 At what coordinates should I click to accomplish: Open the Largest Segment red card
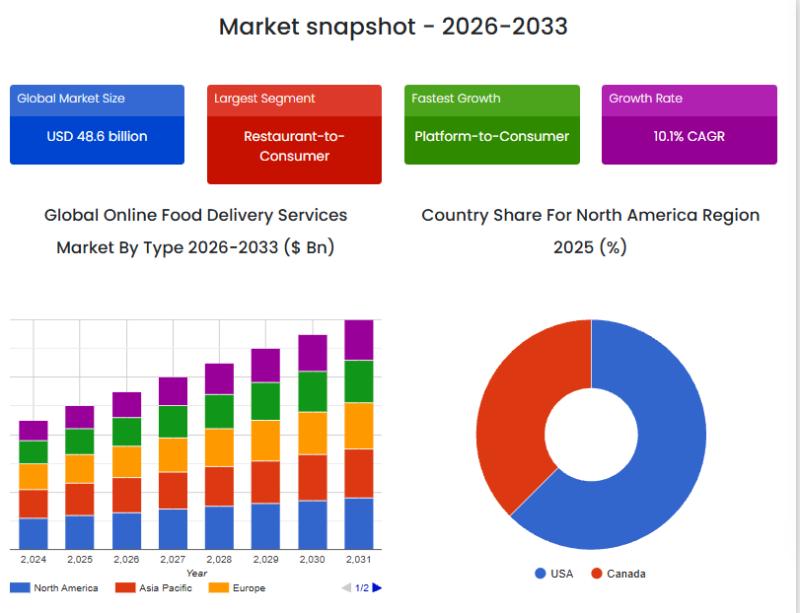click(x=294, y=135)
